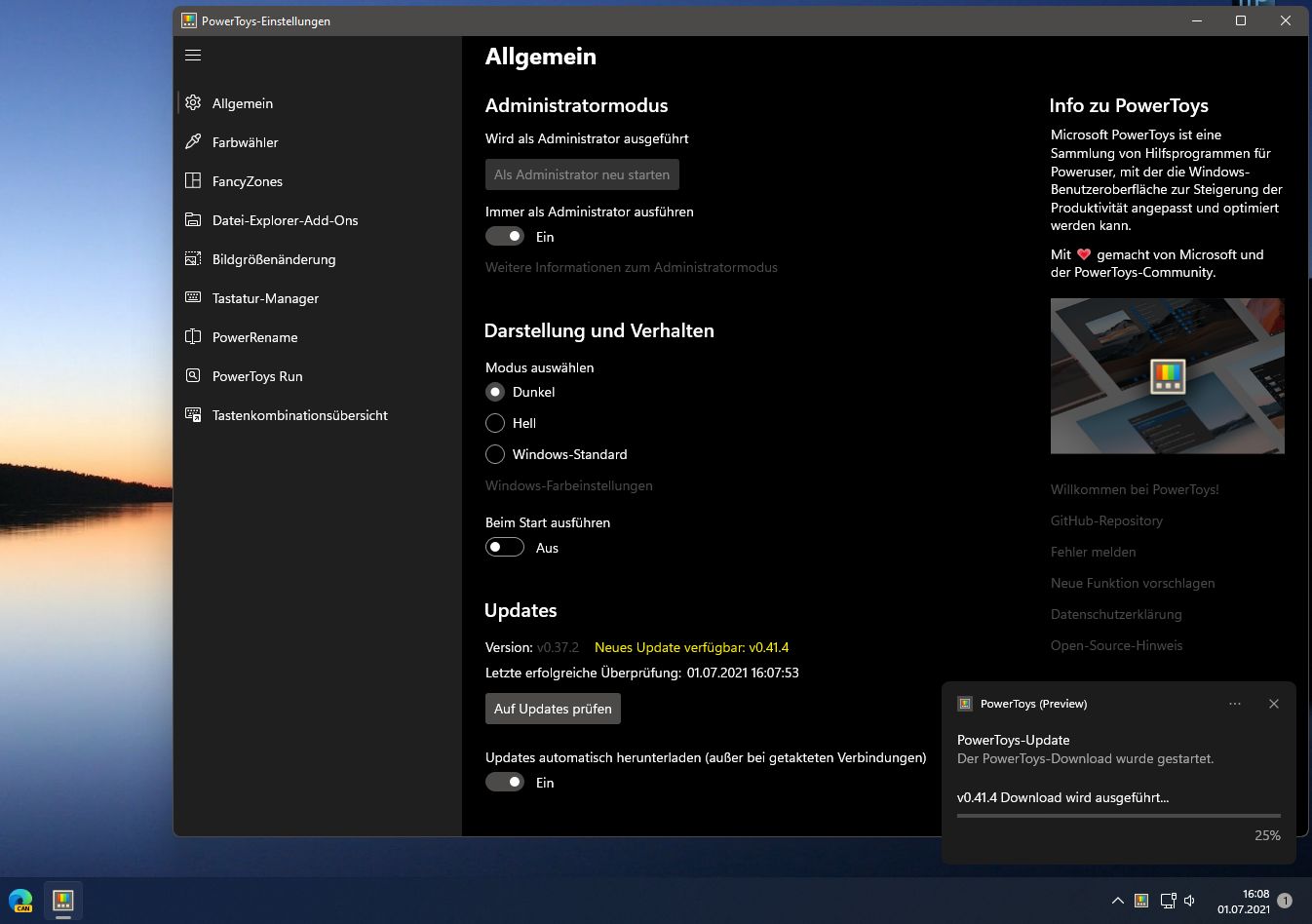
Task: Select the Dunkel mode radio button
Action: (x=495, y=392)
